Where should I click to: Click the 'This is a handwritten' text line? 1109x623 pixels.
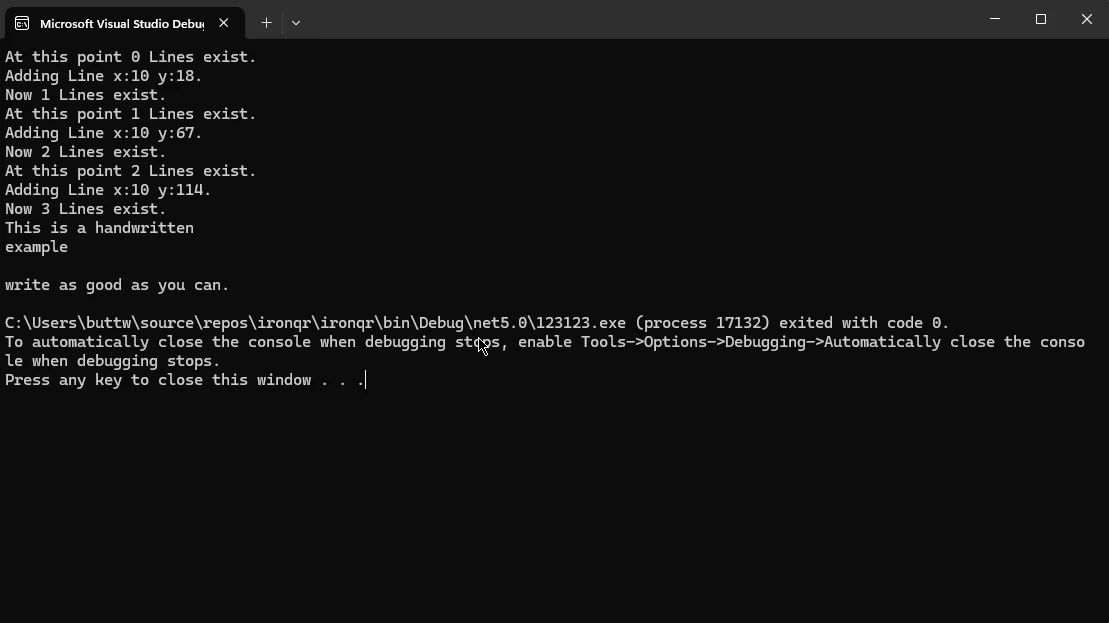tap(100, 228)
